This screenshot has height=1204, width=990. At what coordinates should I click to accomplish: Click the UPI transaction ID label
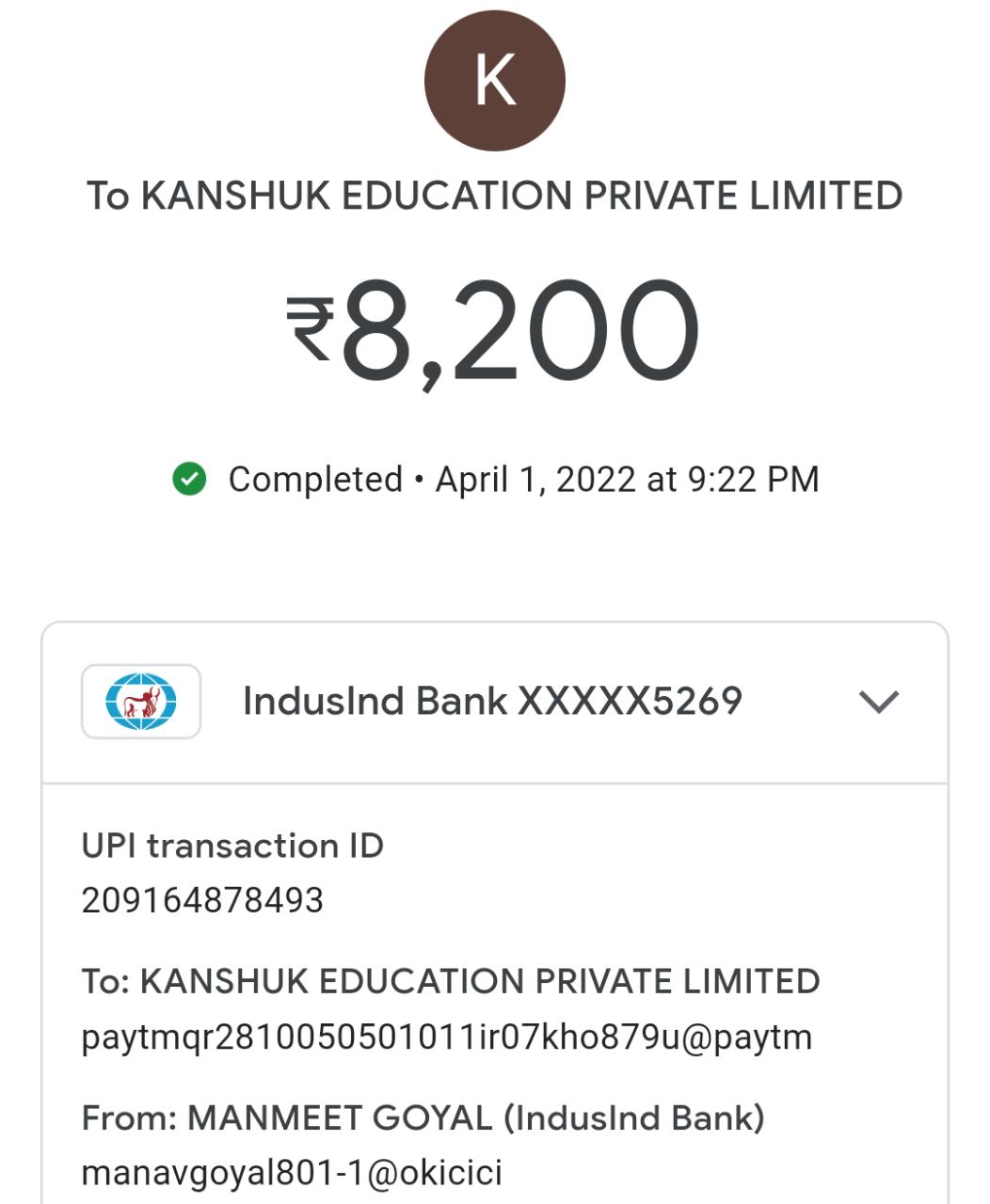click(232, 846)
